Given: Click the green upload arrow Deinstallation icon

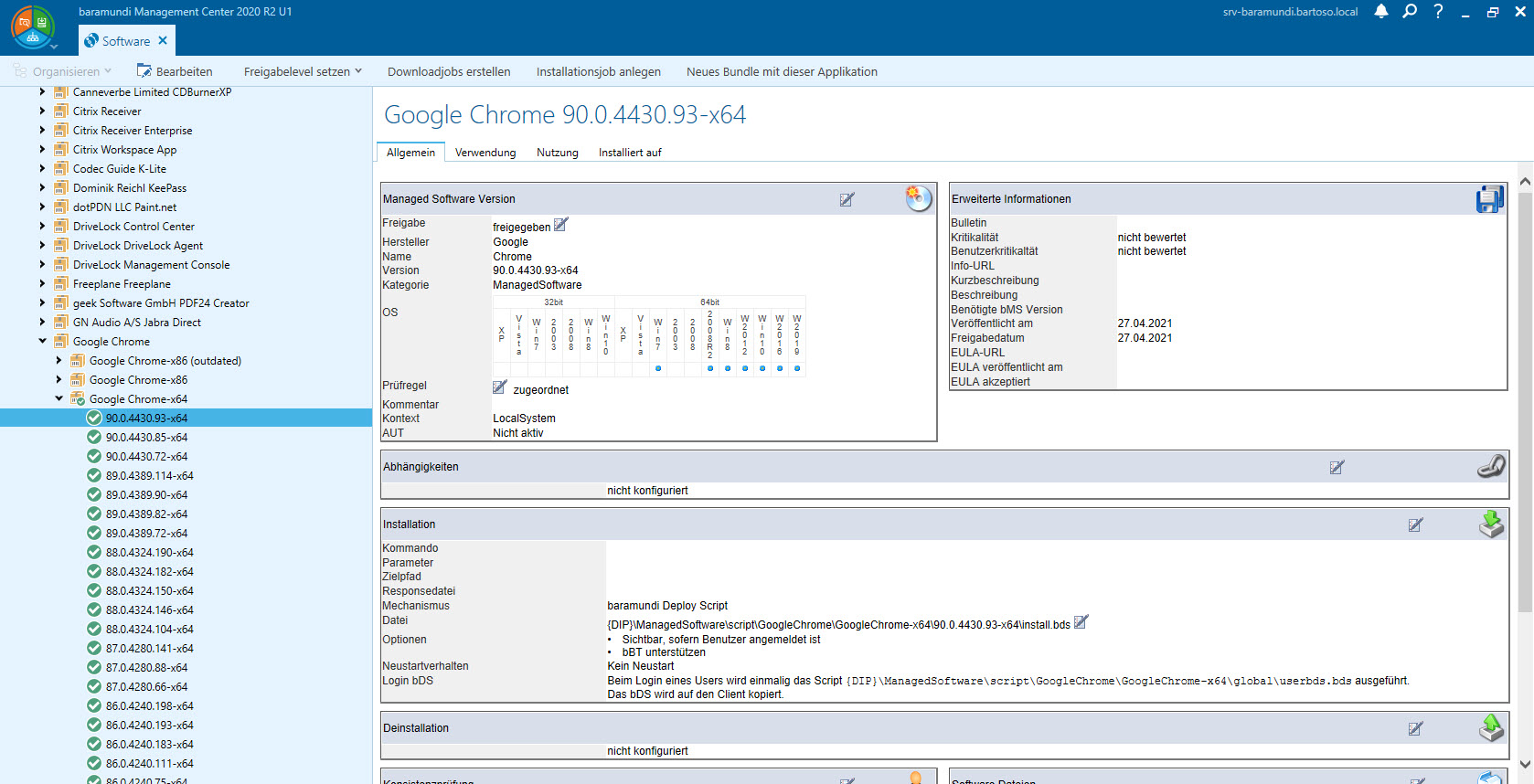Looking at the screenshot, I should click(1492, 727).
